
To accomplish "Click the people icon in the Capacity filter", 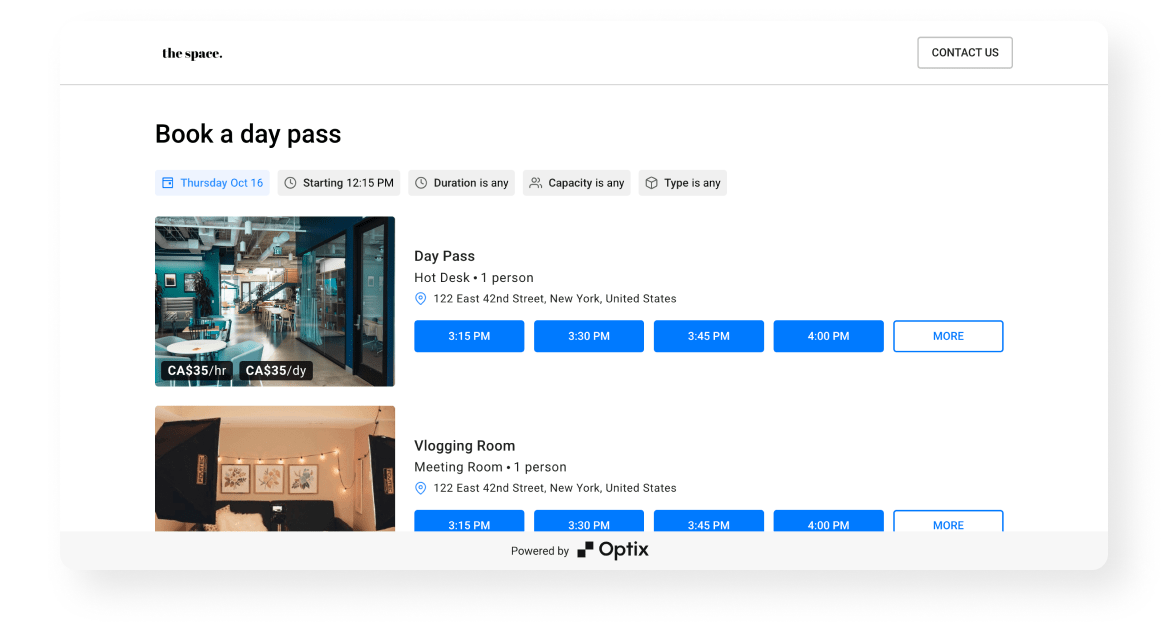I will (x=536, y=183).
